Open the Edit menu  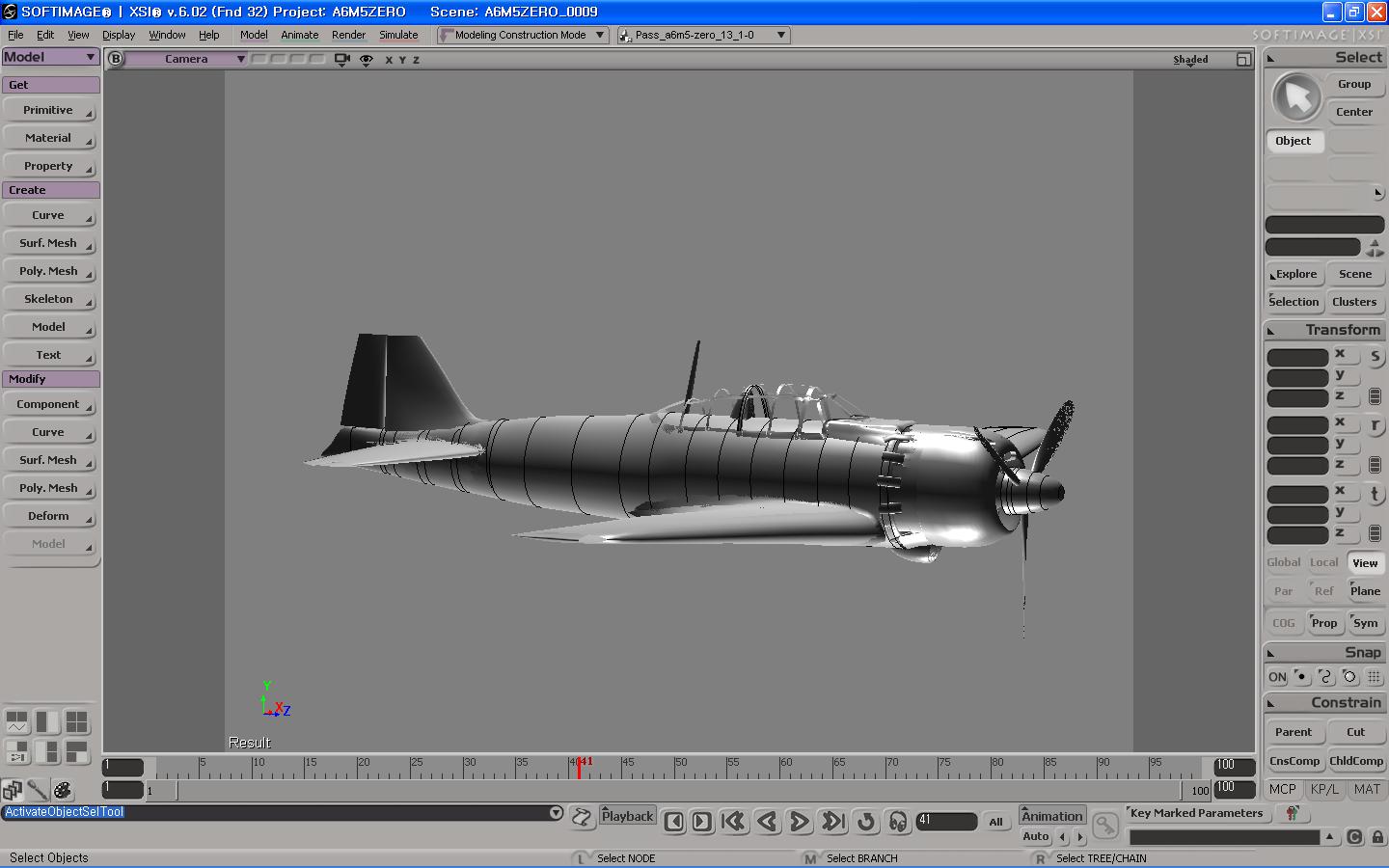(45, 35)
